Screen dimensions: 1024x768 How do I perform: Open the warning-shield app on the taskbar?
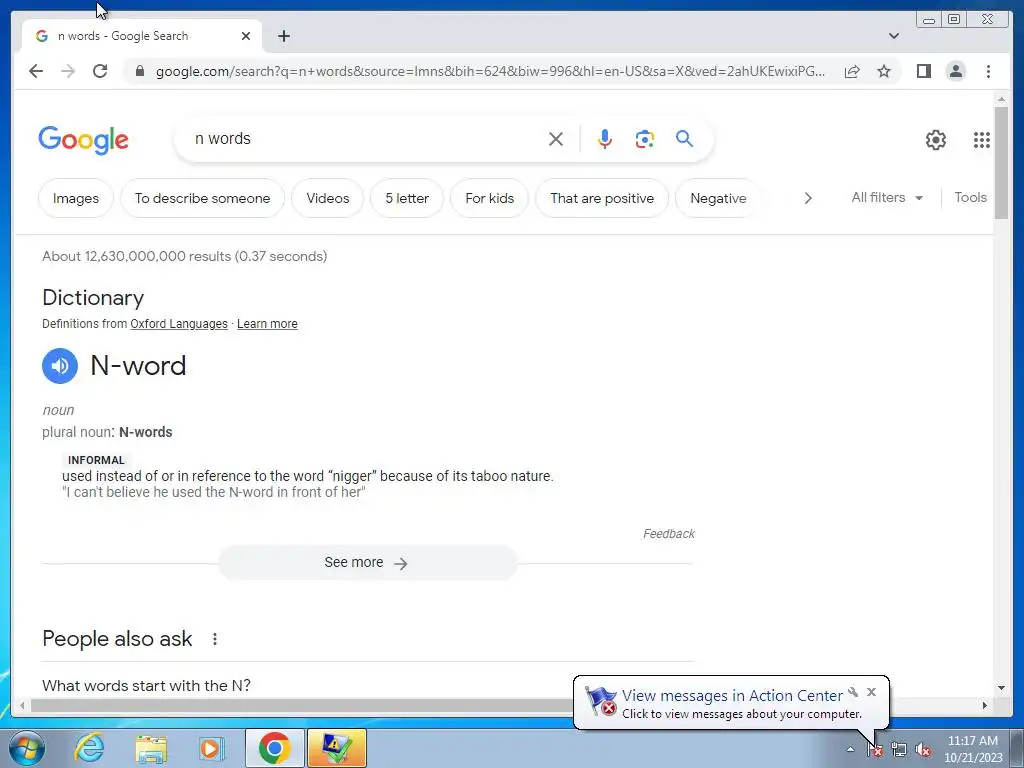click(337, 748)
